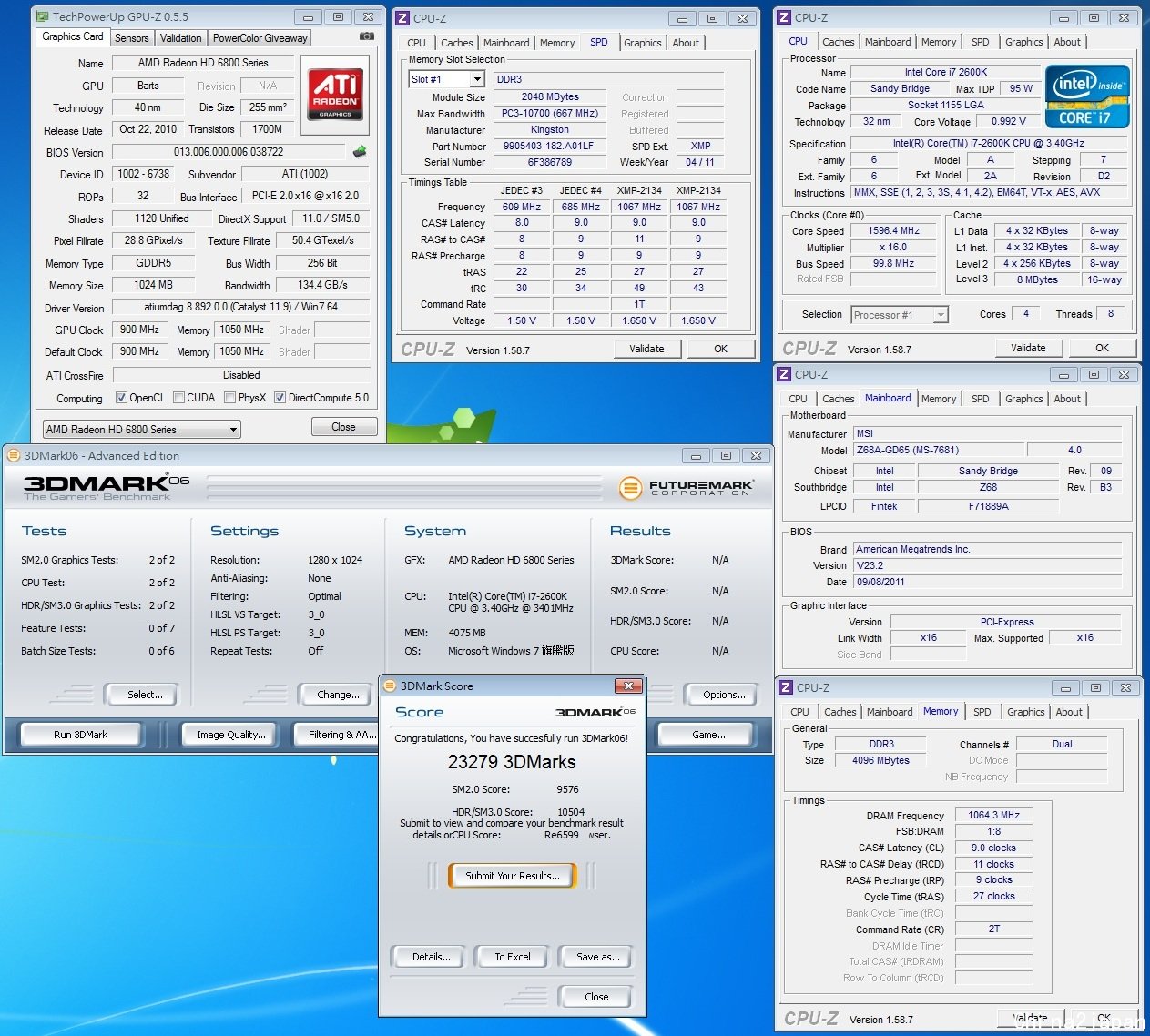Switch to Caches tab in CPU-Z SPD window
This screenshot has height=1036, width=1150.
click(457, 43)
